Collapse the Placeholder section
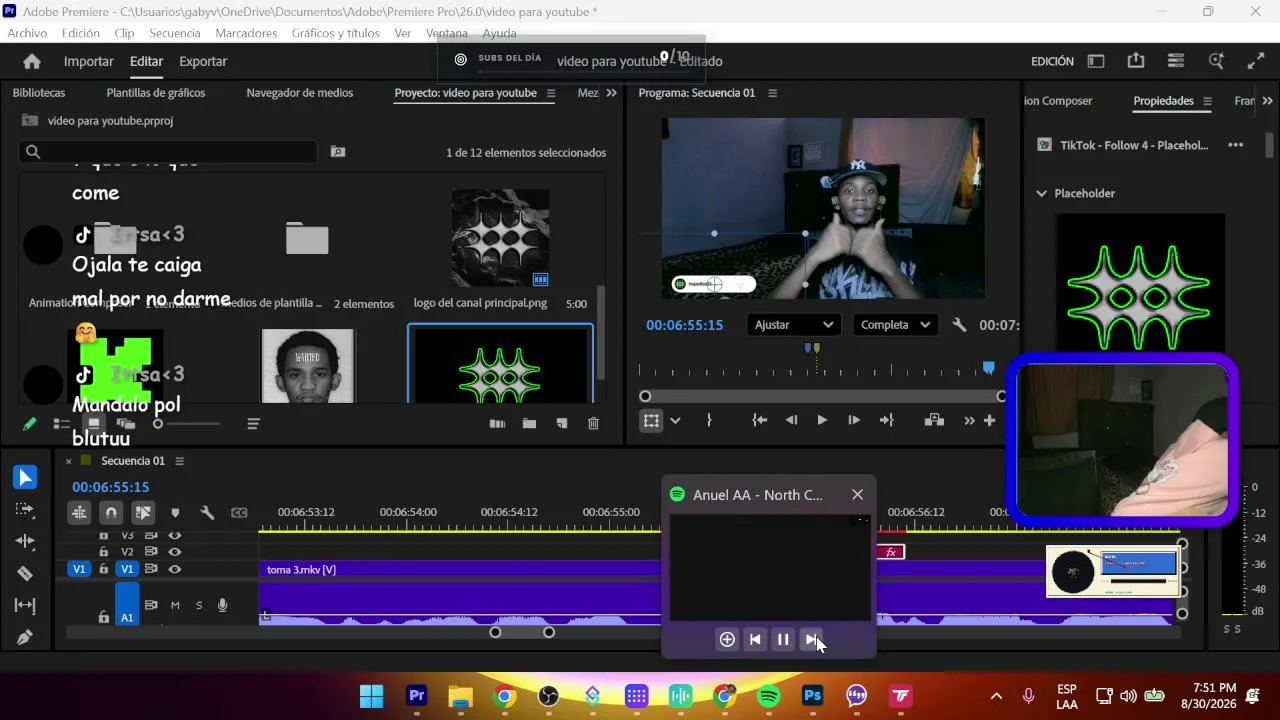The height and width of the screenshot is (720, 1280). [1041, 193]
